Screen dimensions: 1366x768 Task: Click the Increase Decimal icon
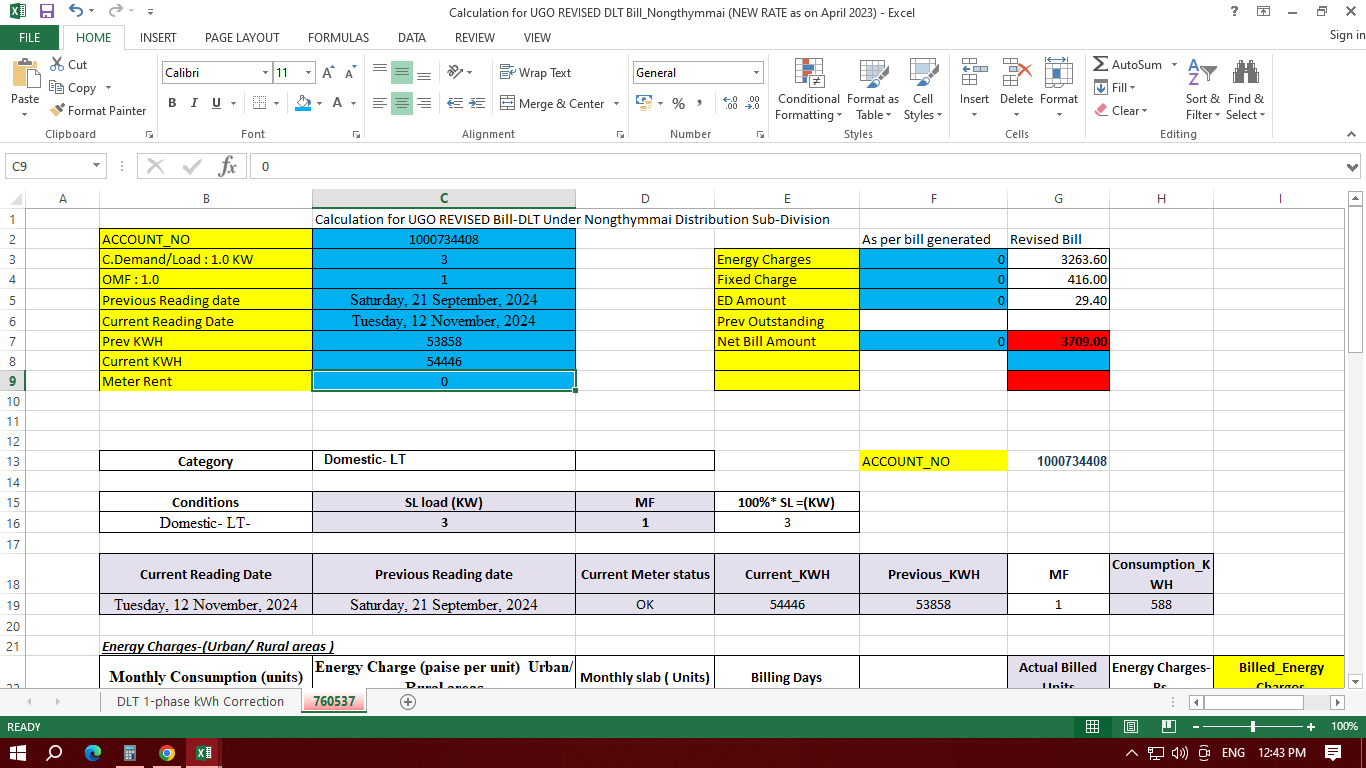pos(730,103)
